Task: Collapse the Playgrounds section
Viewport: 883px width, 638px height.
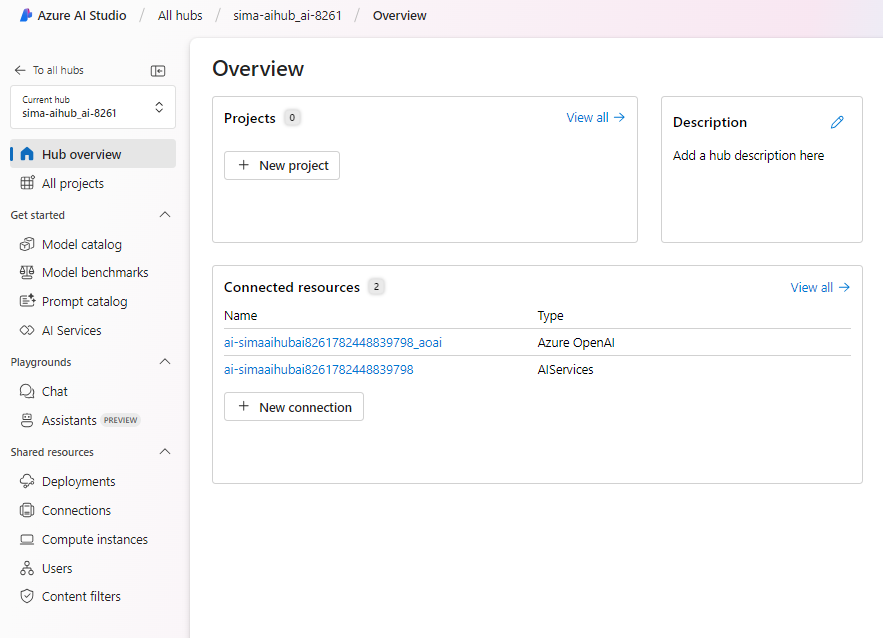Action: coord(165,362)
